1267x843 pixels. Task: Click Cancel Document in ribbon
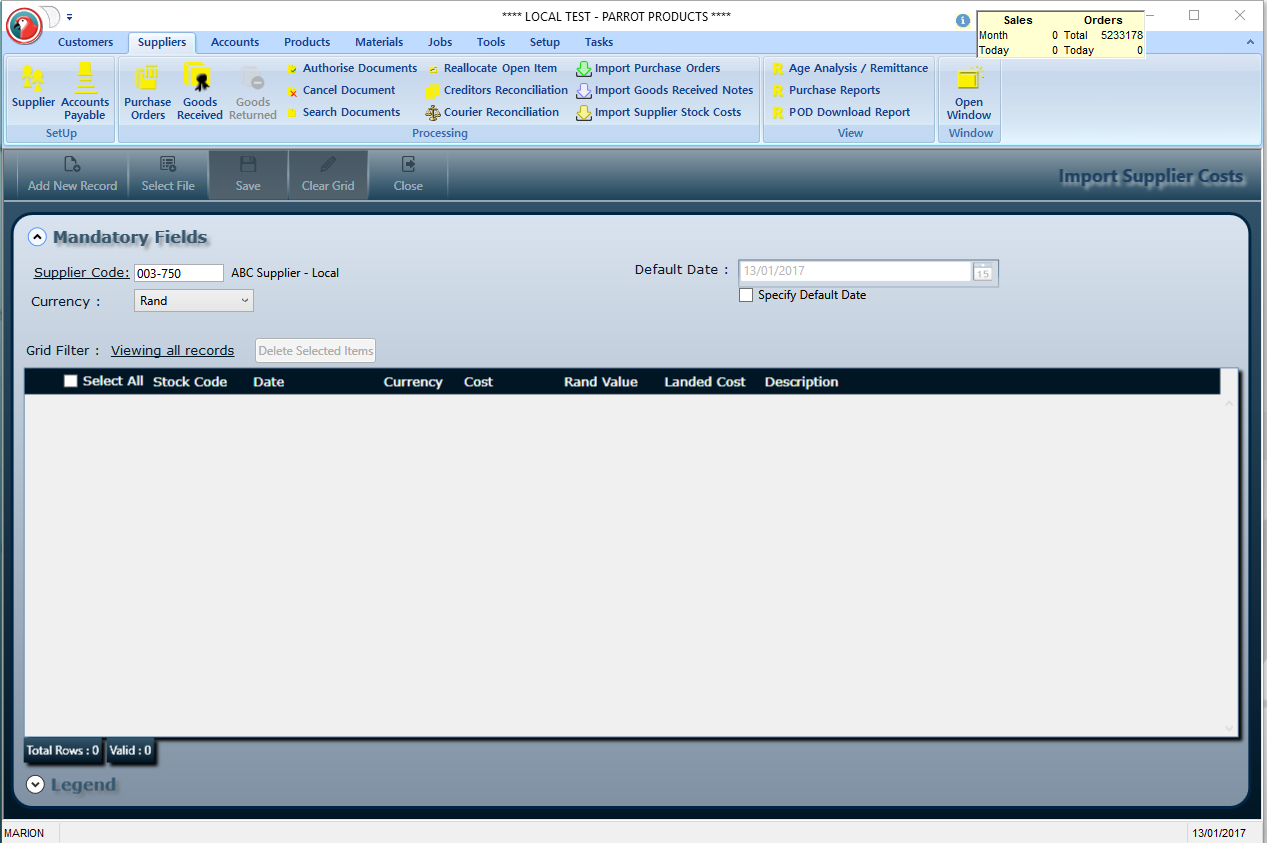coord(341,90)
